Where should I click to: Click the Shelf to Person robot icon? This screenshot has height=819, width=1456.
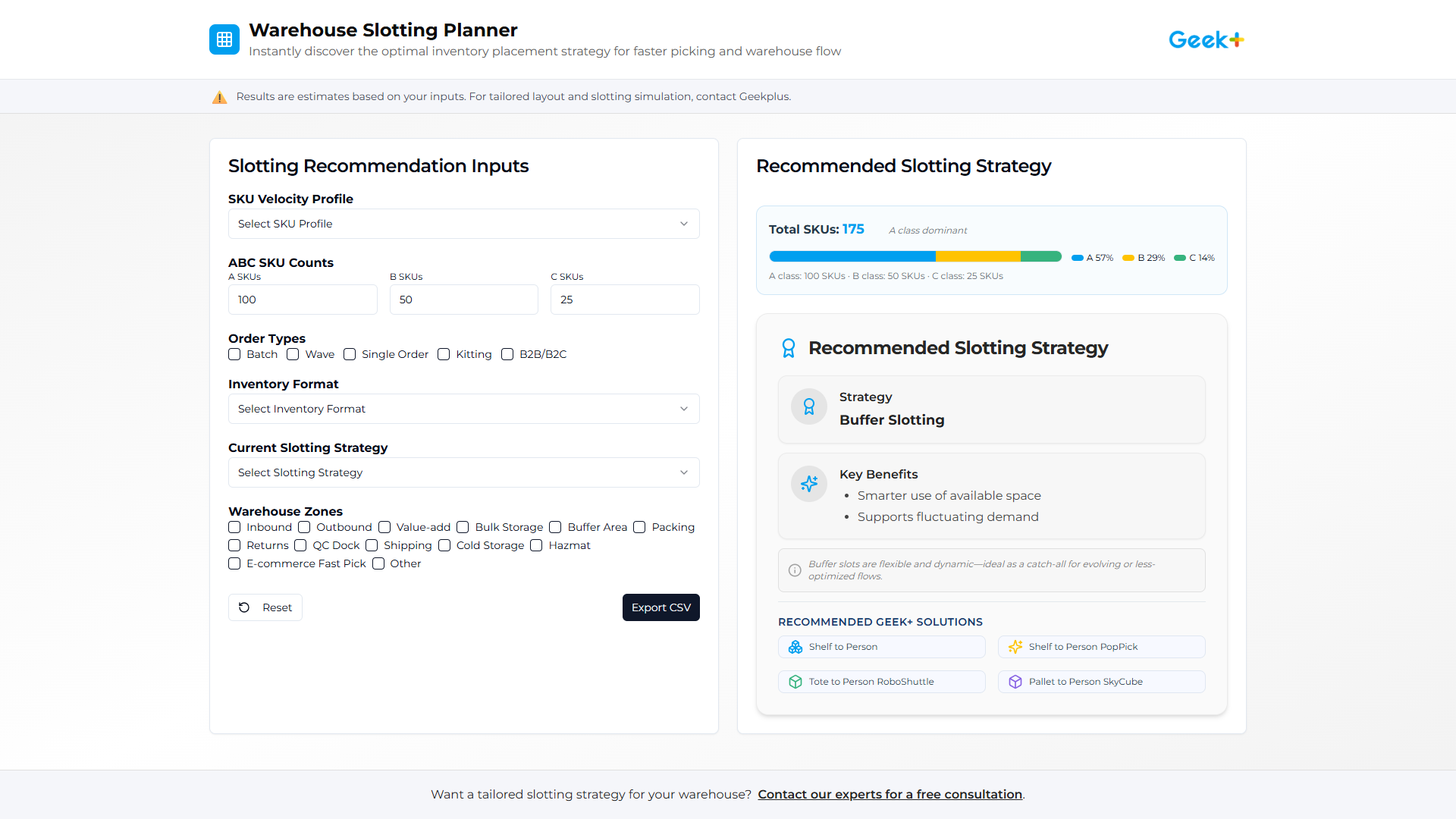(795, 647)
